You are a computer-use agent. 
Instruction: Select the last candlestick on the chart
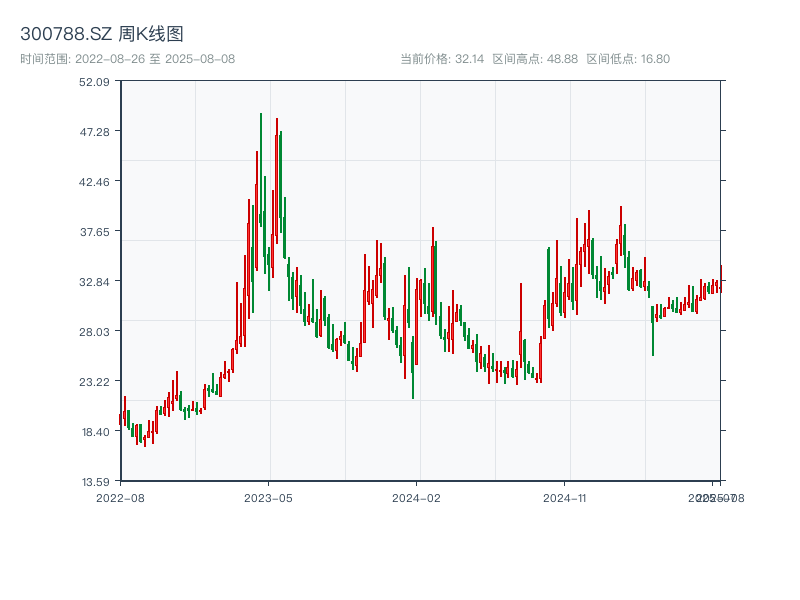[x=721, y=280]
